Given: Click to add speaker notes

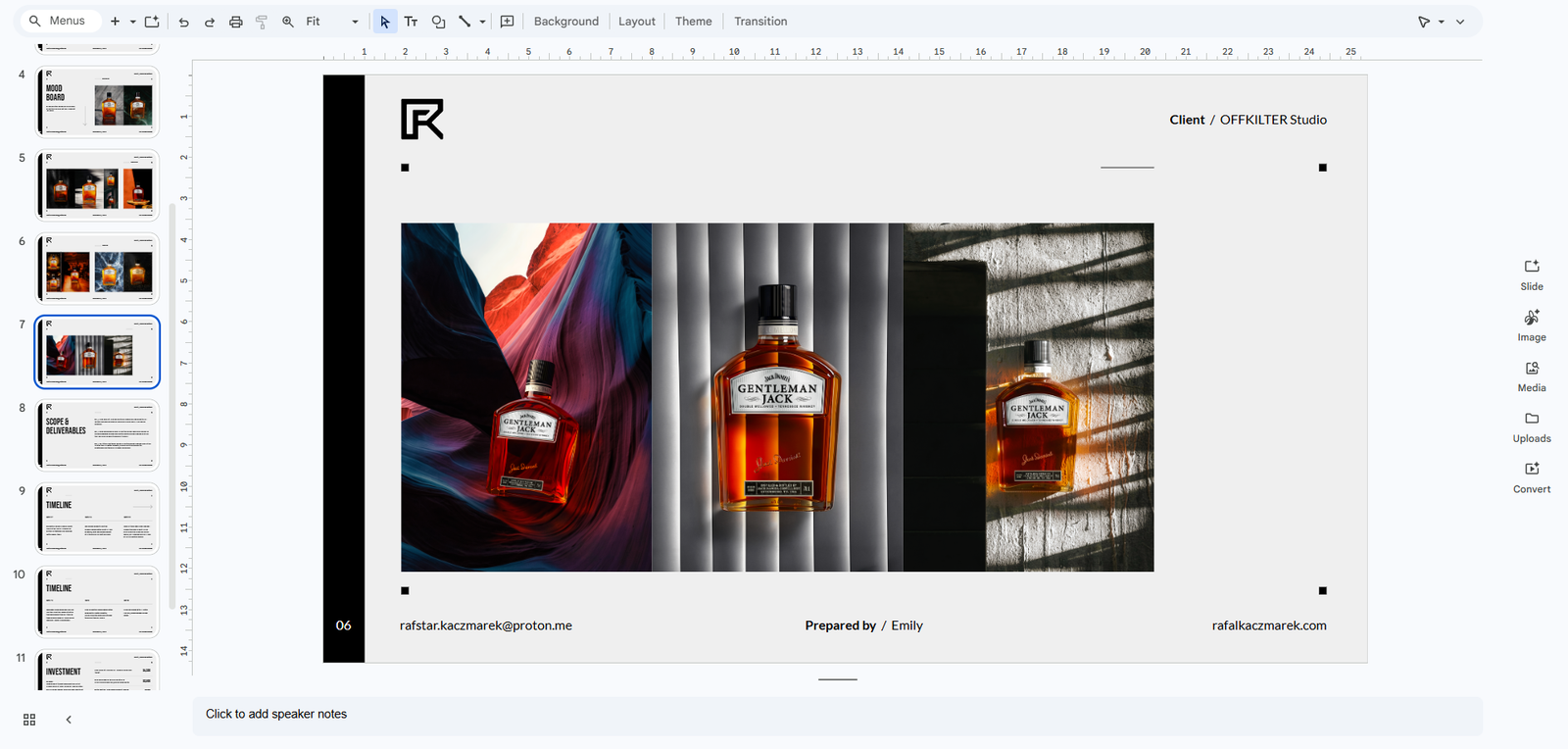Looking at the screenshot, I should (x=837, y=715).
